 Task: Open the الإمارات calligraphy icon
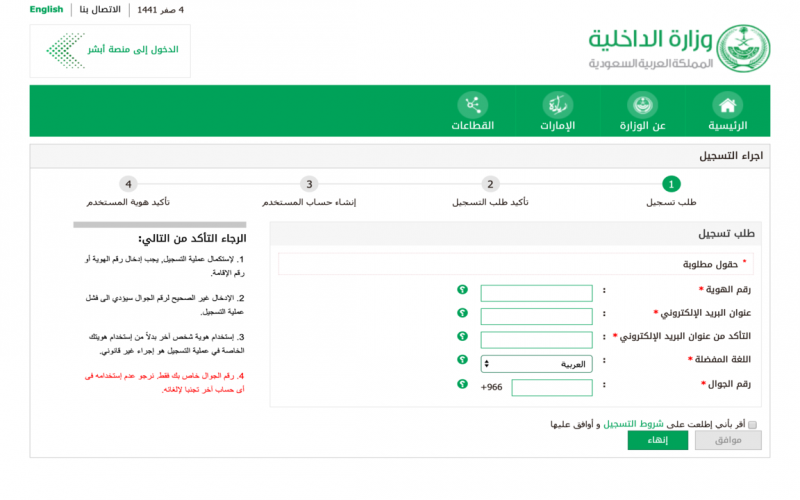[x=558, y=105]
